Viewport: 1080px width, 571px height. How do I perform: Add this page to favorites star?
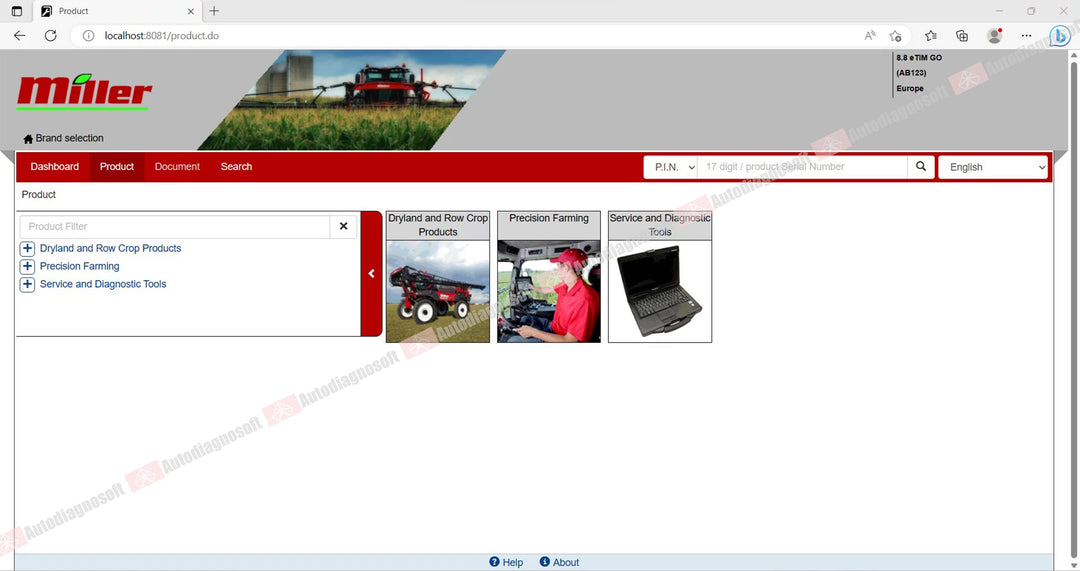point(895,36)
